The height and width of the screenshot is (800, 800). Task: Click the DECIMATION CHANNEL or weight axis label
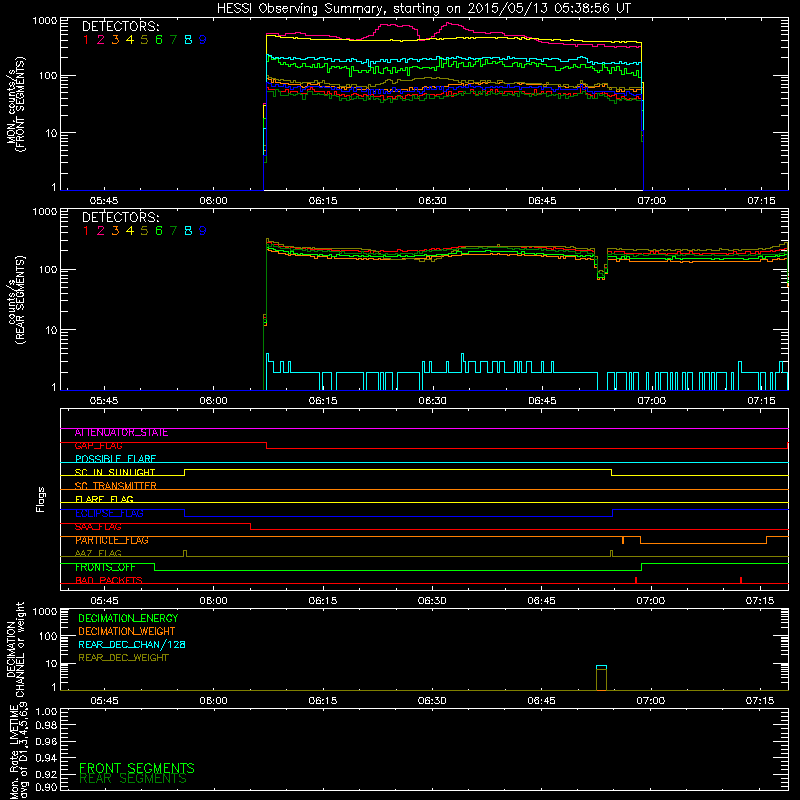point(16,649)
